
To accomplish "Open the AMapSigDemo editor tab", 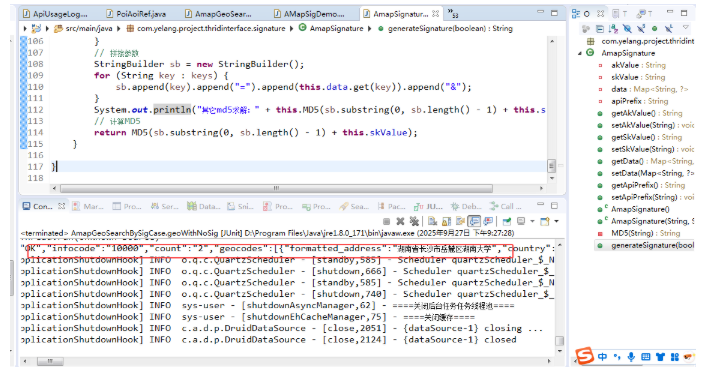I will 309,14.
